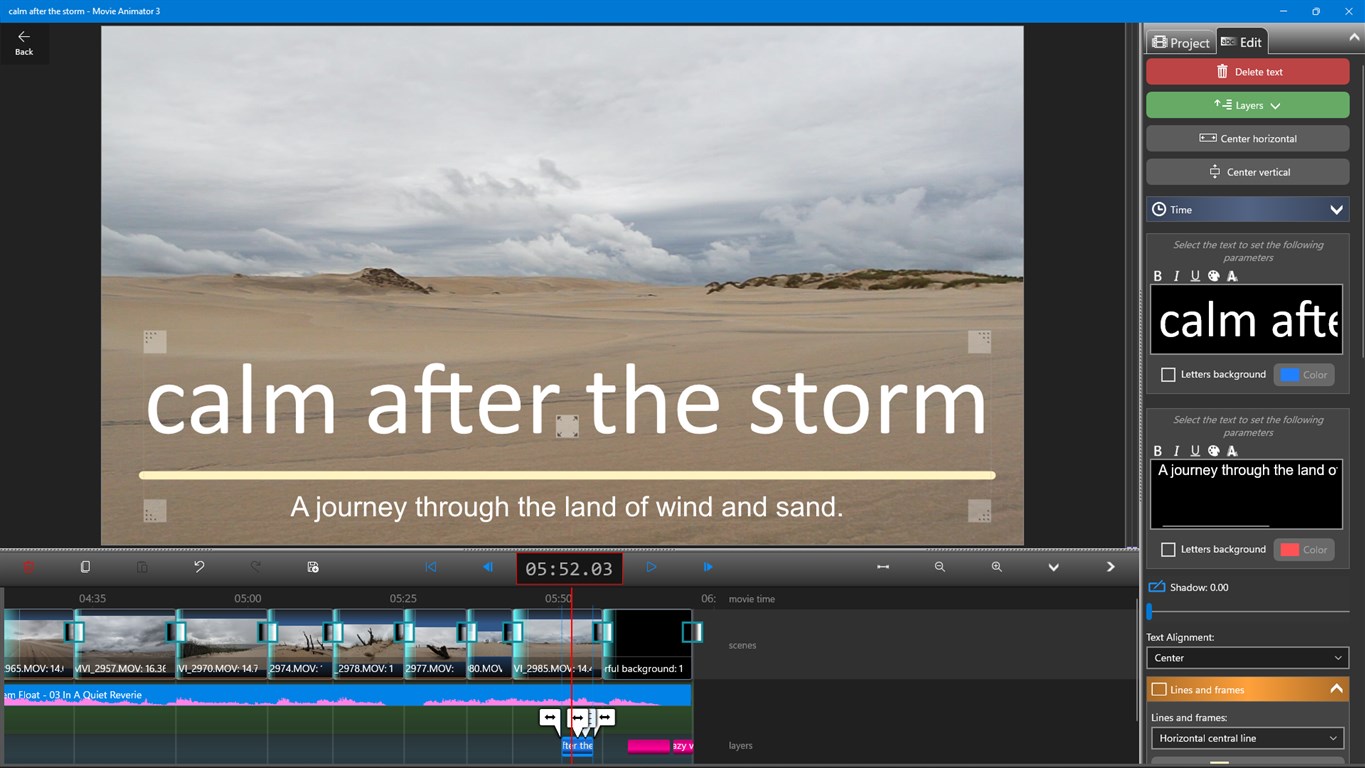Open the Horizontal central line dropdown

click(1247, 739)
